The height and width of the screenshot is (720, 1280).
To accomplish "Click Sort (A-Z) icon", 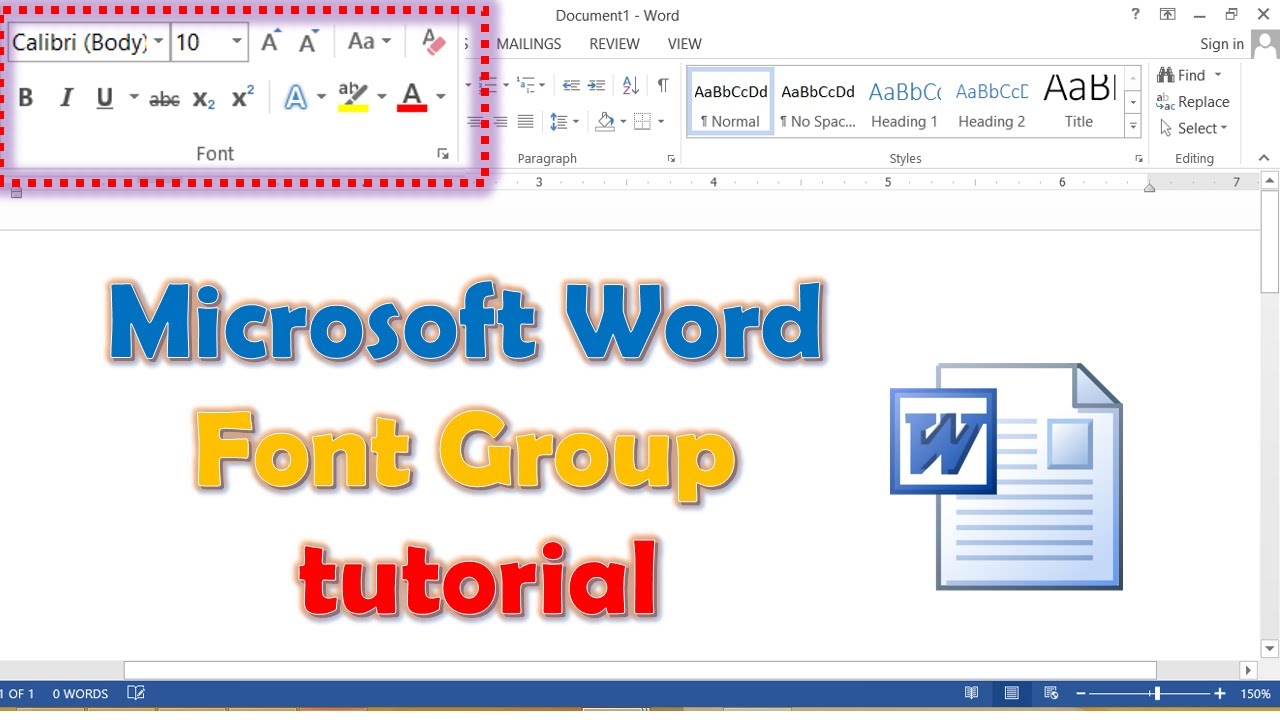I will coord(630,85).
